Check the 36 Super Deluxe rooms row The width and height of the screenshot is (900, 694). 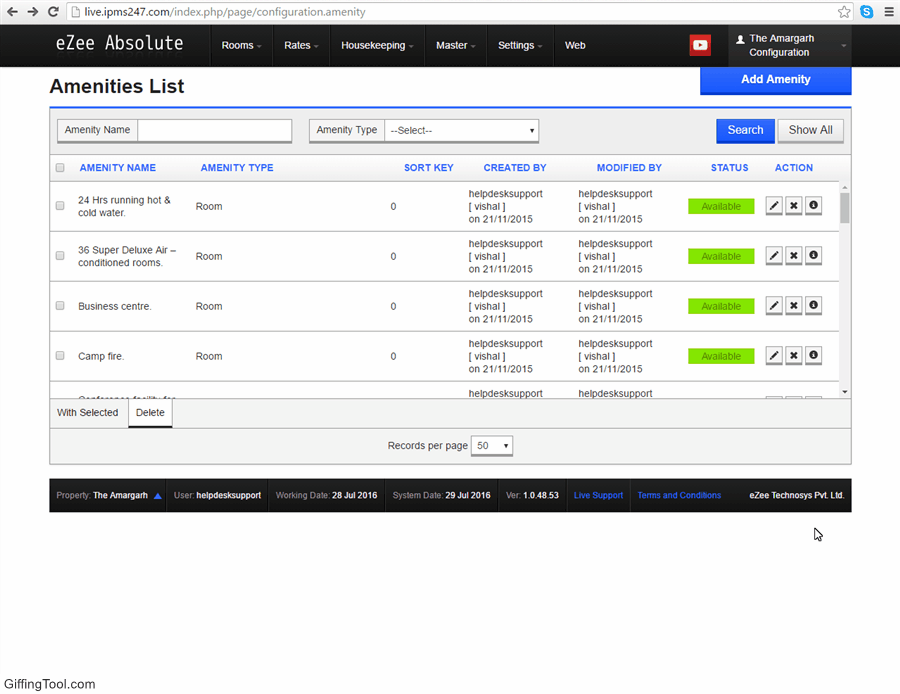point(60,255)
